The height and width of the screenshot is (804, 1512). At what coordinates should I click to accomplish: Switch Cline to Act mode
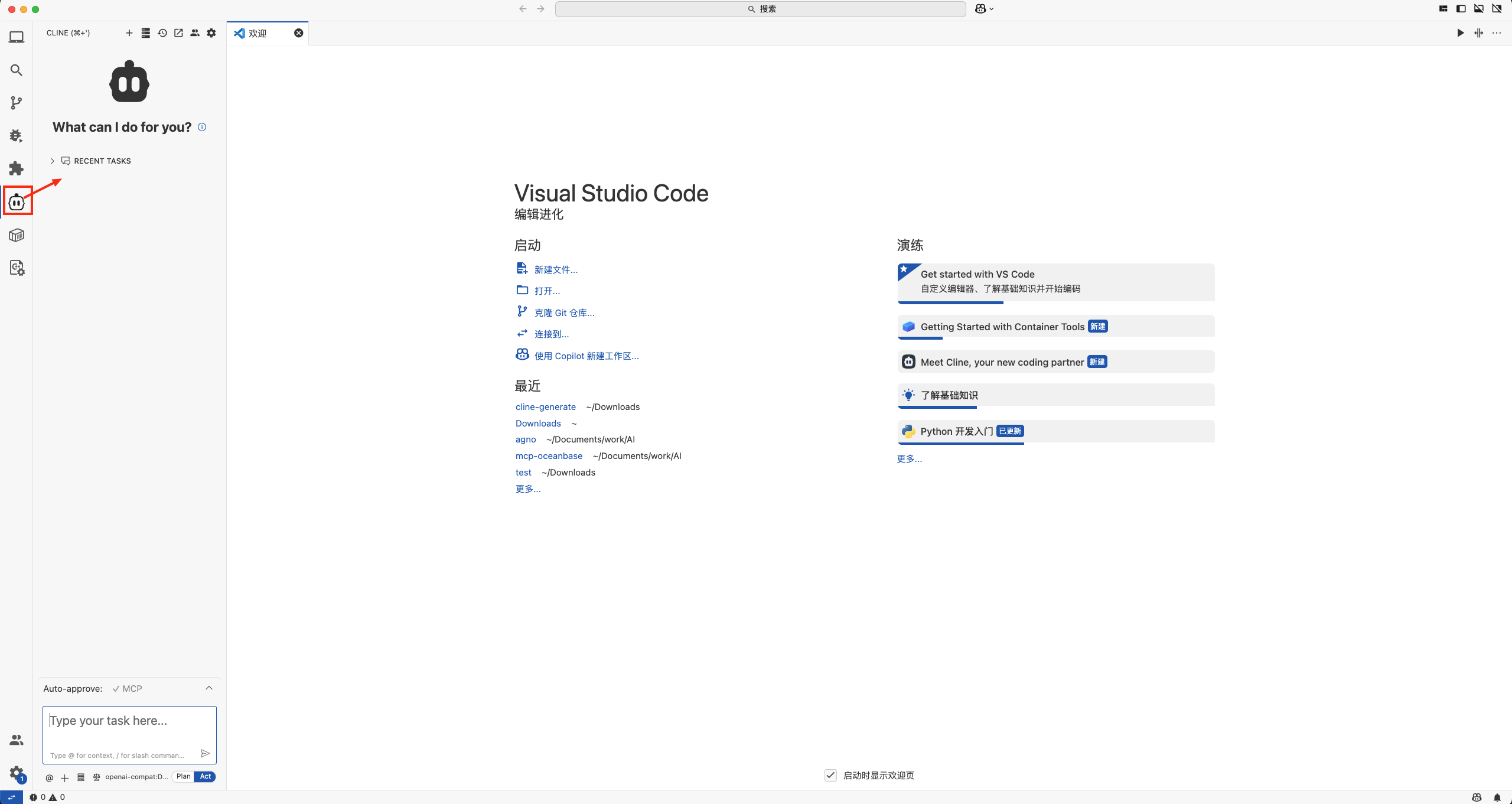tap(205, 777)
